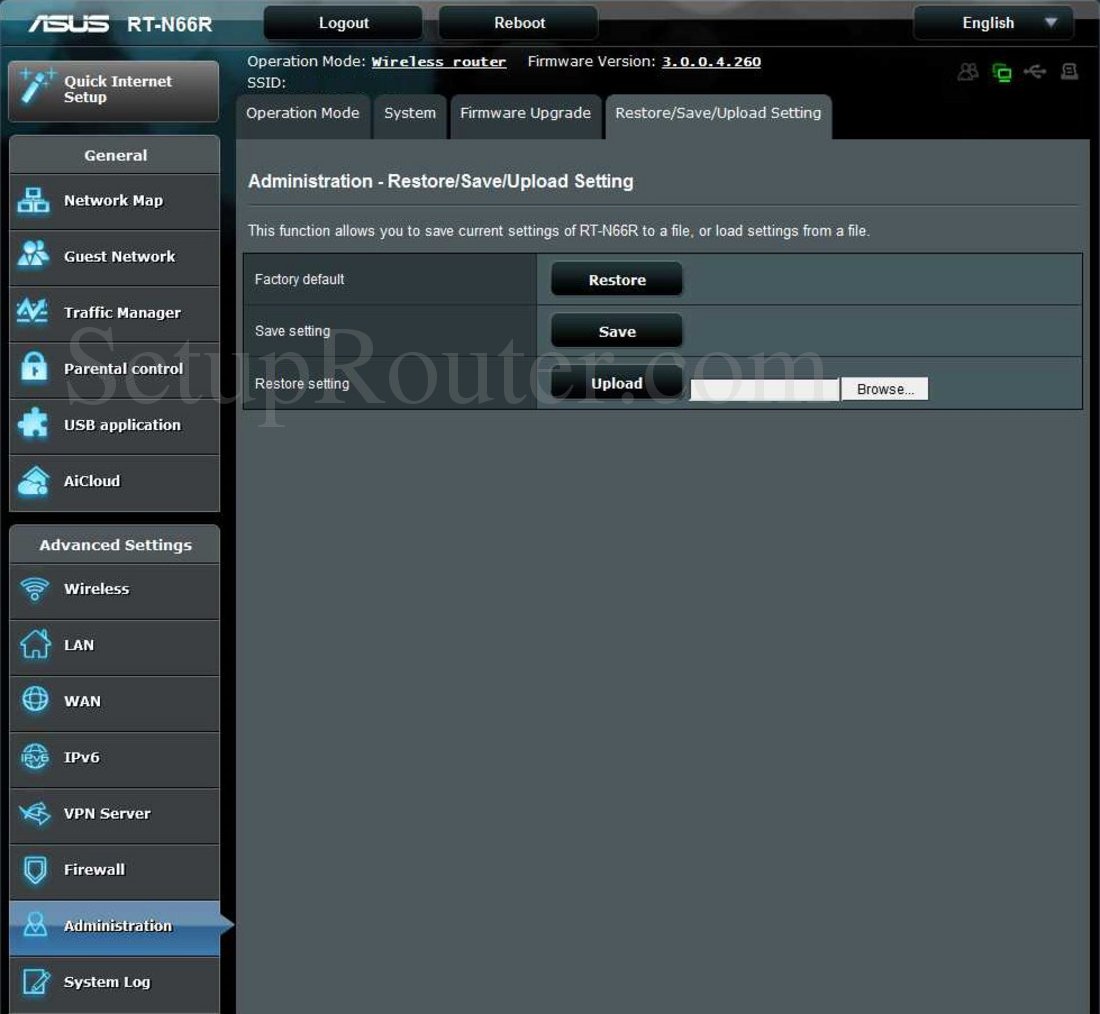Click the 'Factory default' row label
Screen dimensions: 1100x1014
click(x=300, y=279)
